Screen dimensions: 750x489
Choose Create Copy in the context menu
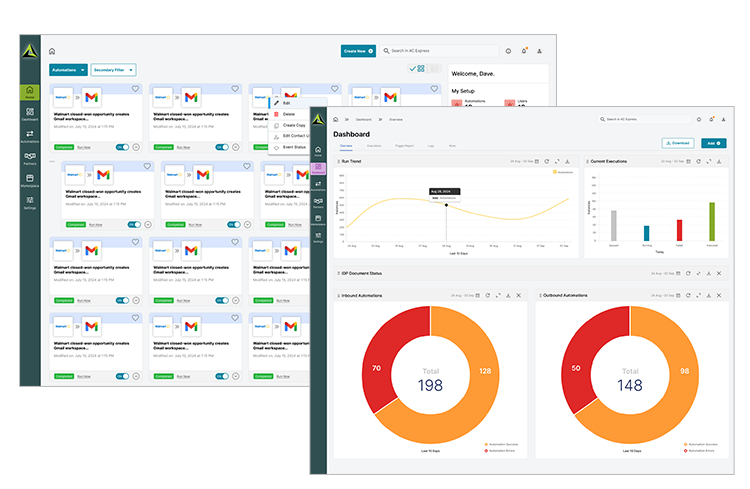click(x=293, y=124)
